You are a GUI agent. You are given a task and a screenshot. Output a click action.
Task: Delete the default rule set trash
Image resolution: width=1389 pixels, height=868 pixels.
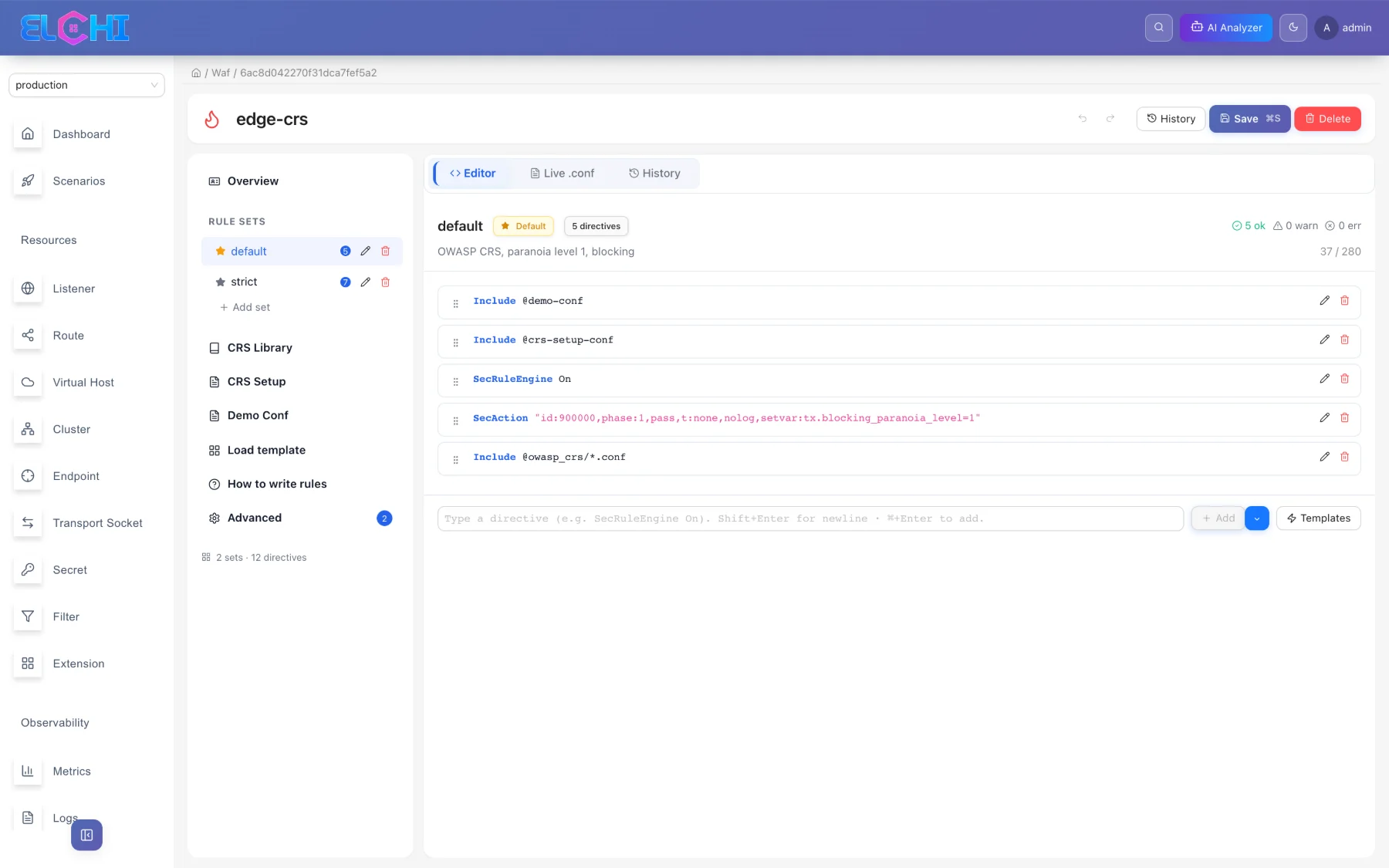[385, 252]
